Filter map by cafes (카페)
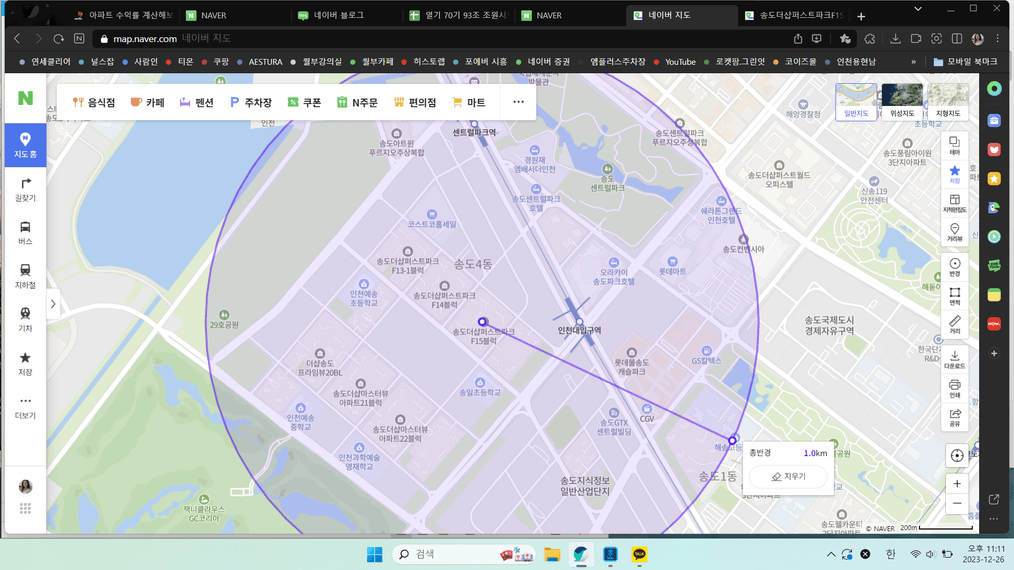The width and height of the screenshot is (1014, 570). coord(147,102)
